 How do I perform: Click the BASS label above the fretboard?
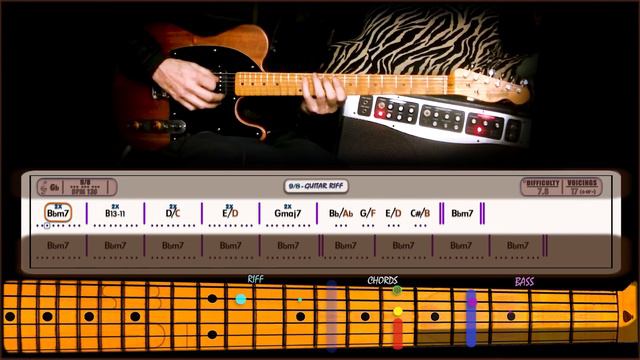tap(524, 282)
